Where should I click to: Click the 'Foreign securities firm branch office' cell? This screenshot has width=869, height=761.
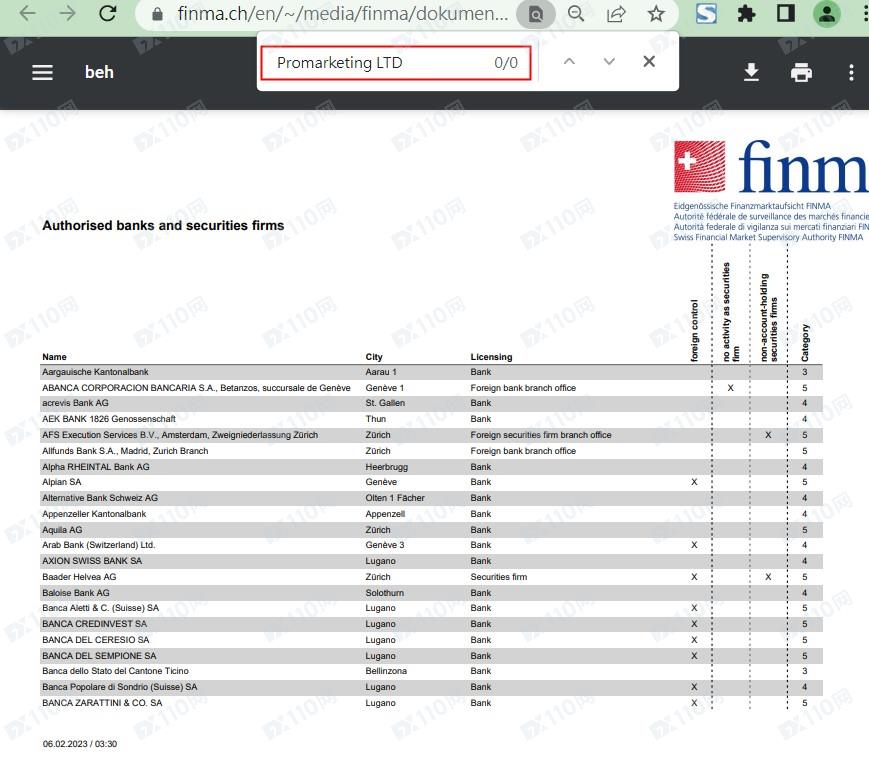(x=541, y=435)
